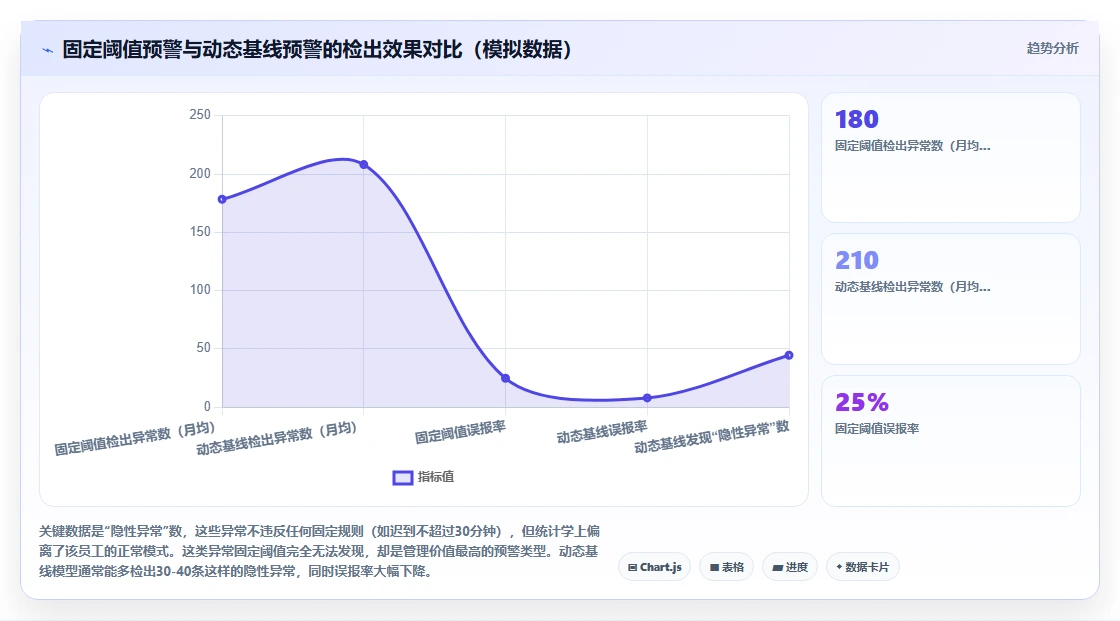1120x621 pixels.
Task: Click the icon inside the 进度 tag
Action: 778,567
